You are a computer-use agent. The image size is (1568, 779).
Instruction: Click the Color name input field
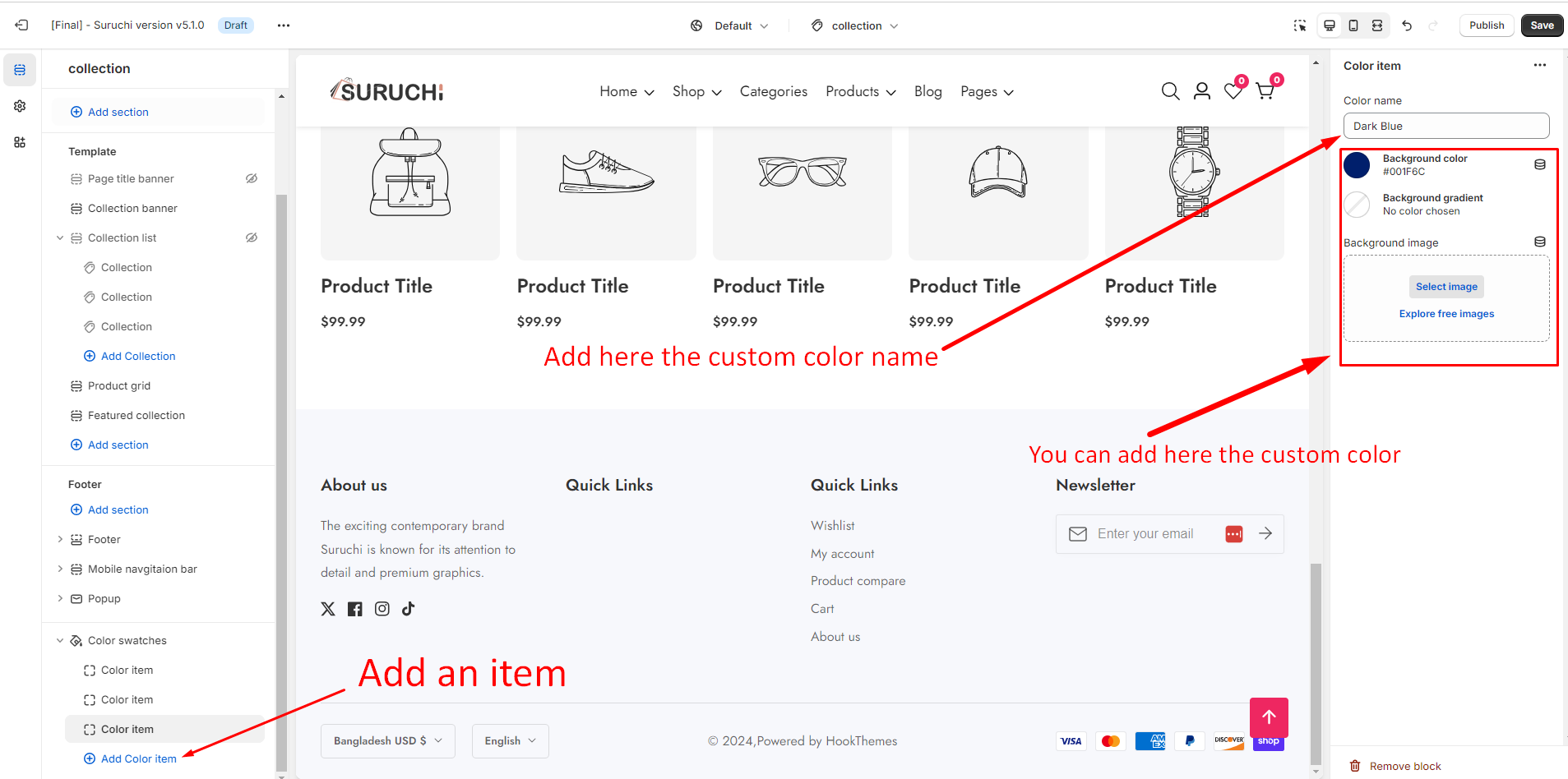[x=1445, y=127]
